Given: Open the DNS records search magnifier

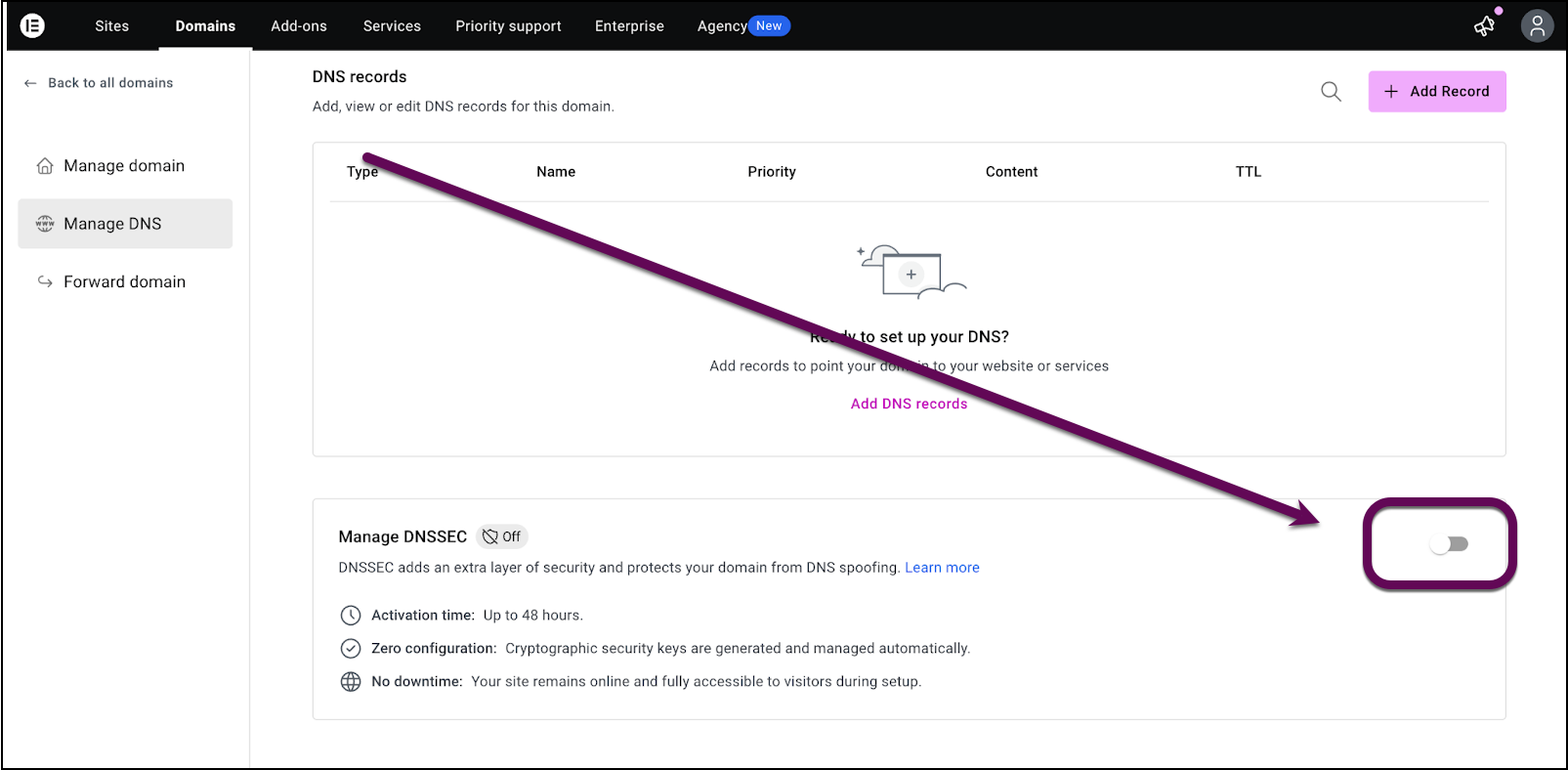Looking at the screenshot, I should click(x=1331, y=91).
